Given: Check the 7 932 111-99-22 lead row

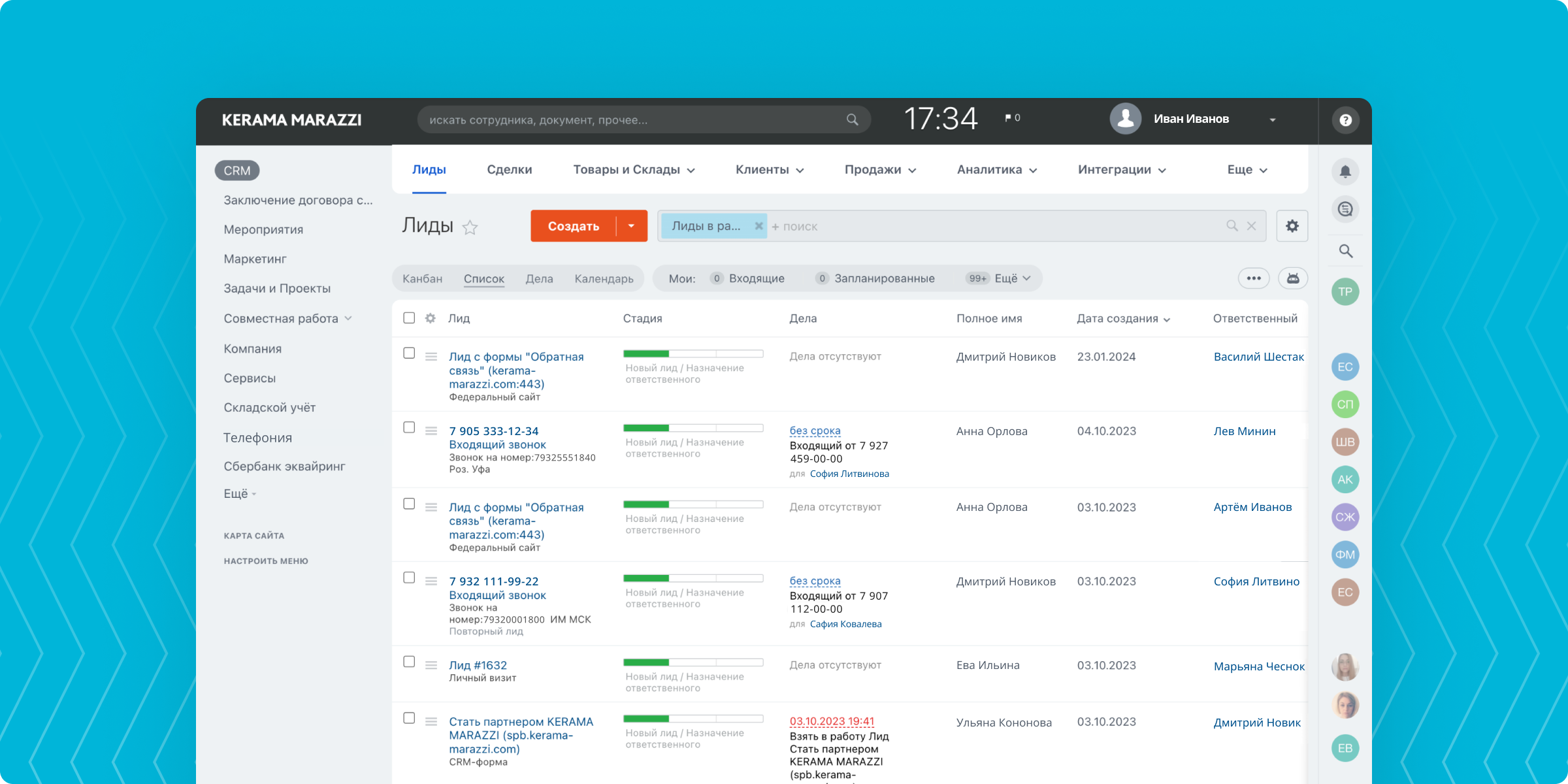Looking at the screenshot, I should coord(409,578).
